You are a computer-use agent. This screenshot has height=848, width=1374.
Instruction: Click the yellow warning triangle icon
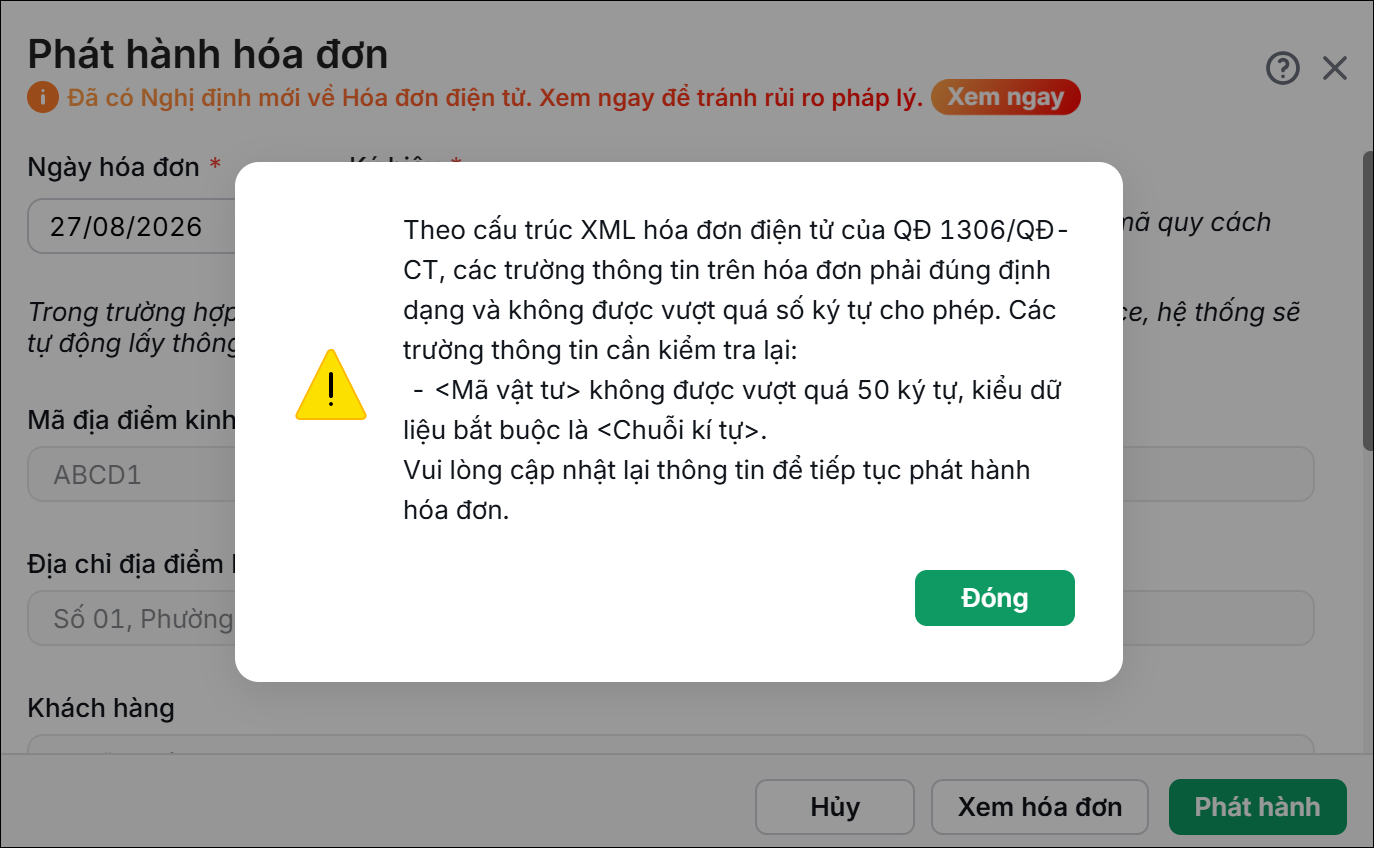[x=331, y=385]
